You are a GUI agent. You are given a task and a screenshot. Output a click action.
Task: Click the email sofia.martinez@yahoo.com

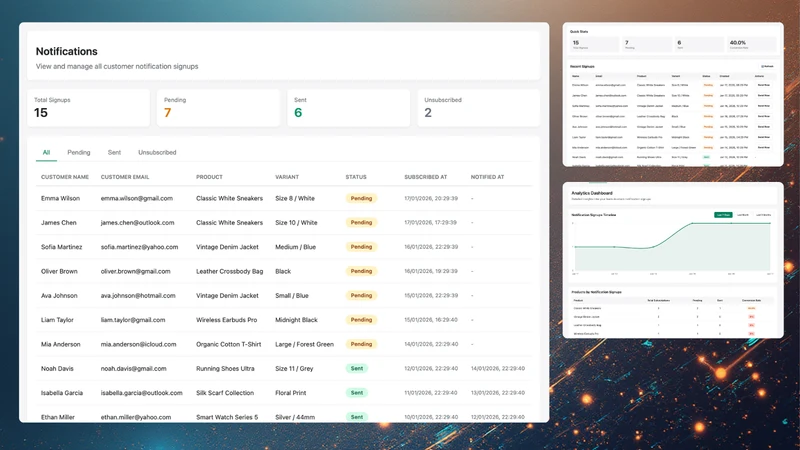[x=139, y=247]
